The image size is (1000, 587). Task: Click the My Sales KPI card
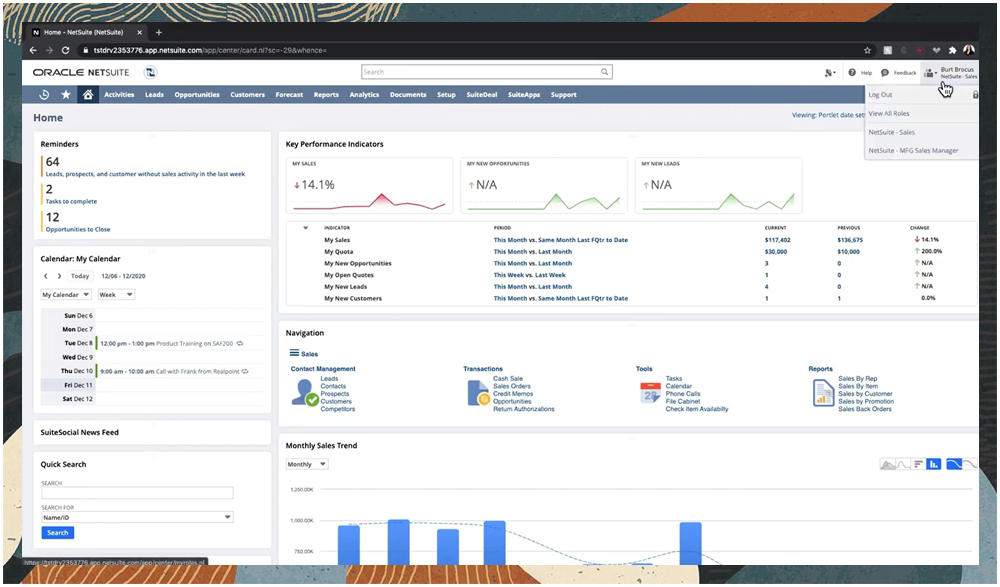pyautogui.click(x=369, y=186)
